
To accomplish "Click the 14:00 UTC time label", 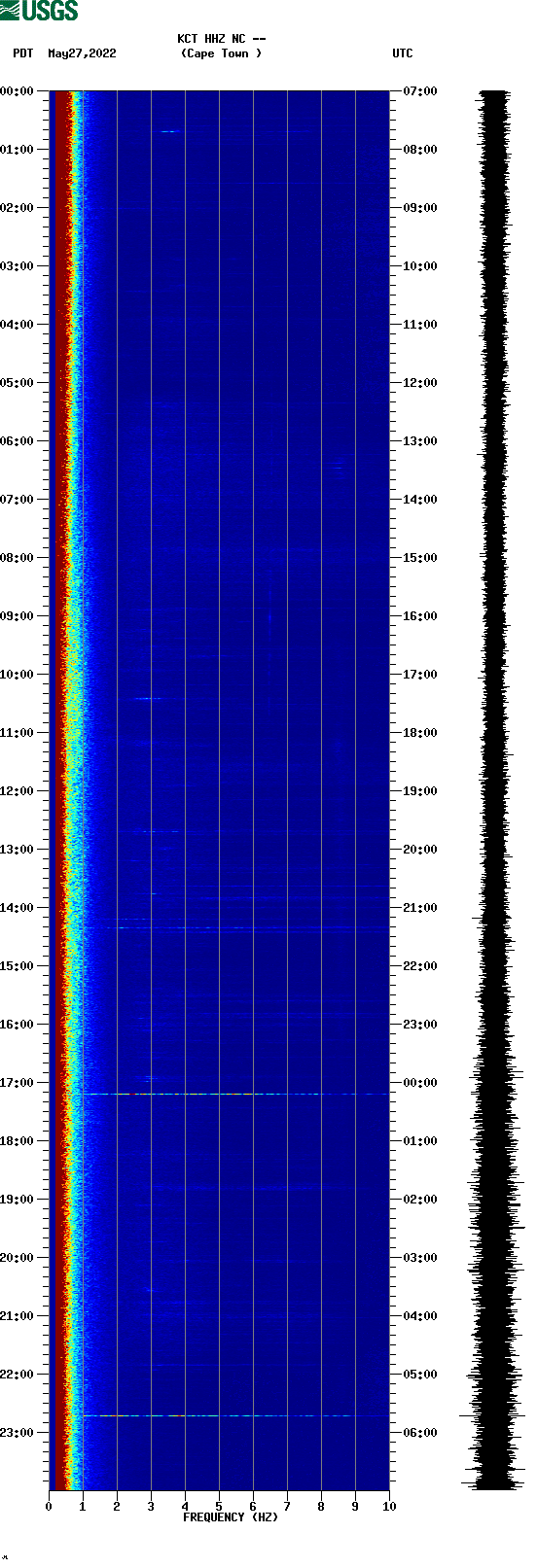I will tap(420, 500).
